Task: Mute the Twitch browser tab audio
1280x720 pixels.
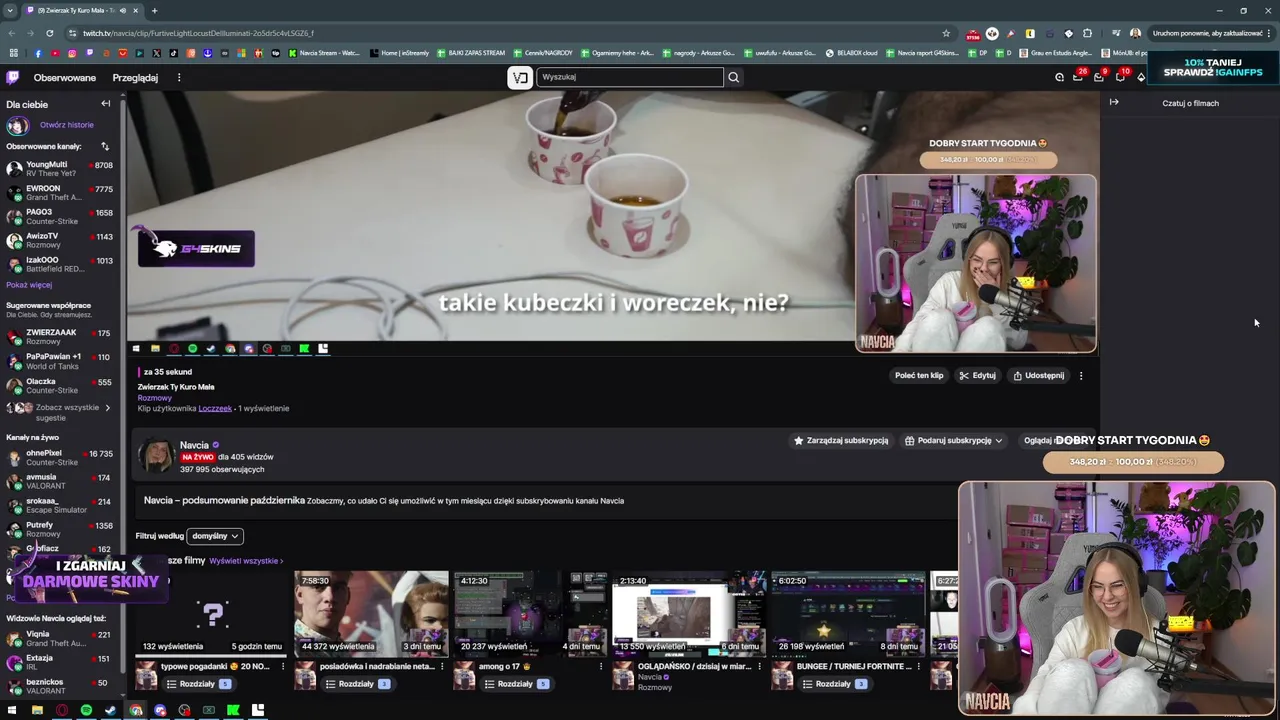Action: tap(123, 10)
